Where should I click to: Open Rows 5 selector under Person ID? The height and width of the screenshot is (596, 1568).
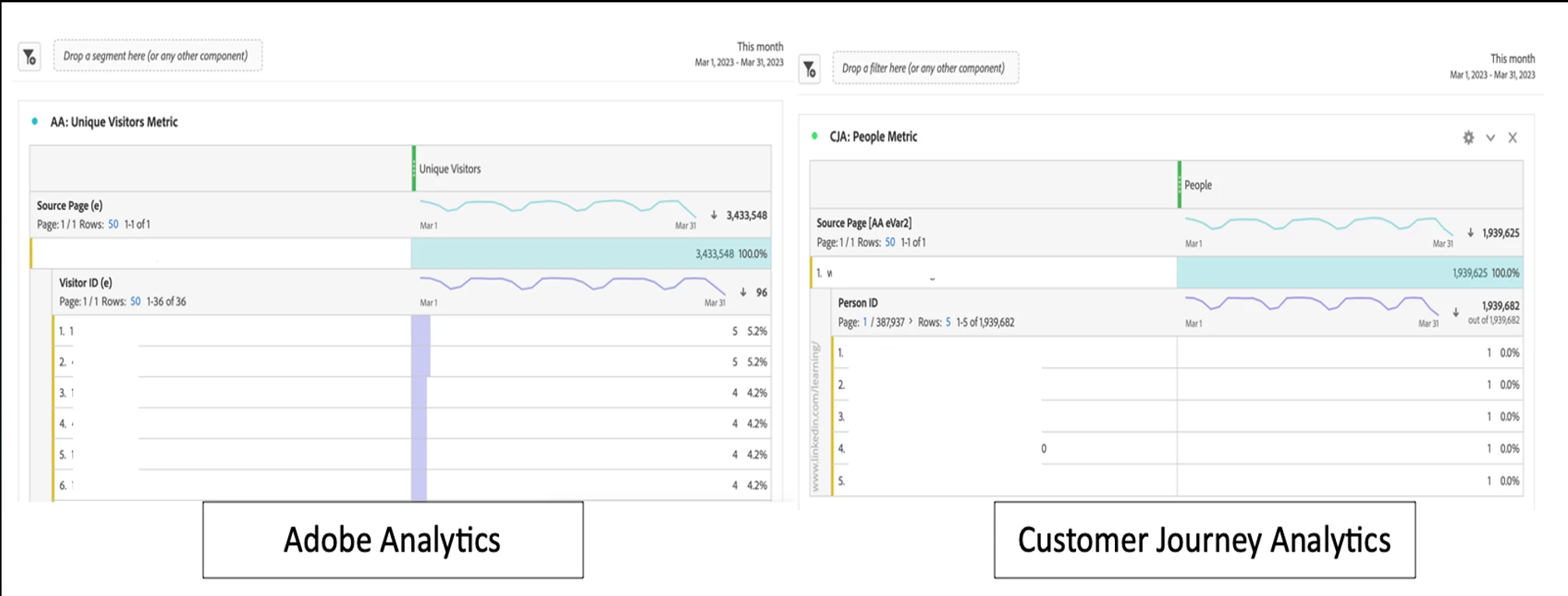coord(947,322)
